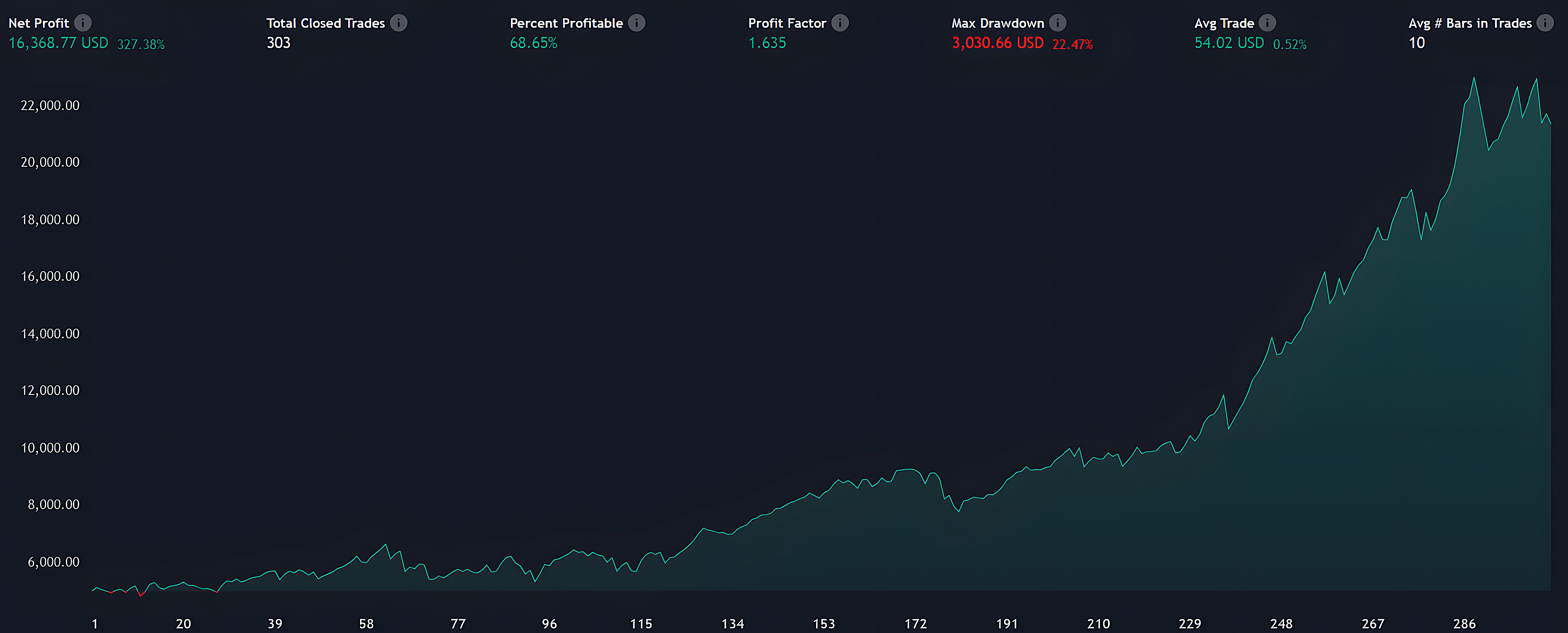
Task: Click trade number 134 on the x-axis
Action: pos(733,624)
